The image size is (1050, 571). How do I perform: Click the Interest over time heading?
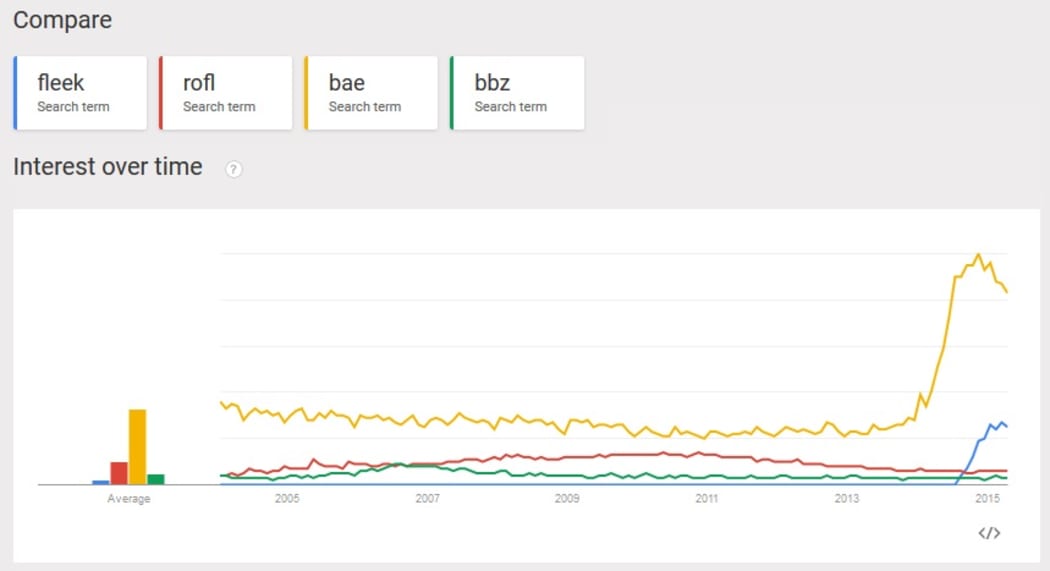108,167
